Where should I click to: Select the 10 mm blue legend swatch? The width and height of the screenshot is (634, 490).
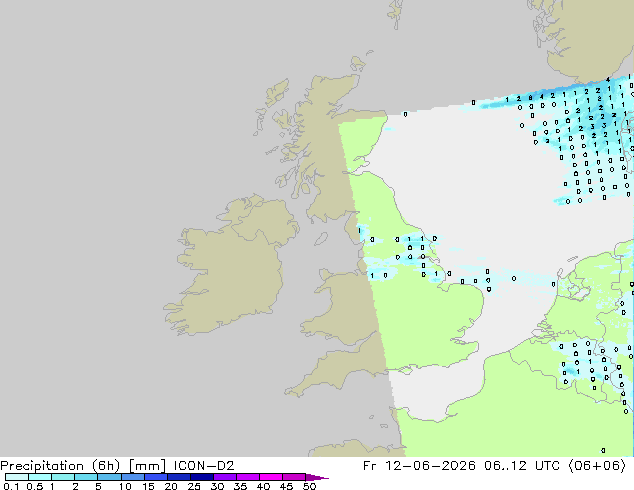133,477
